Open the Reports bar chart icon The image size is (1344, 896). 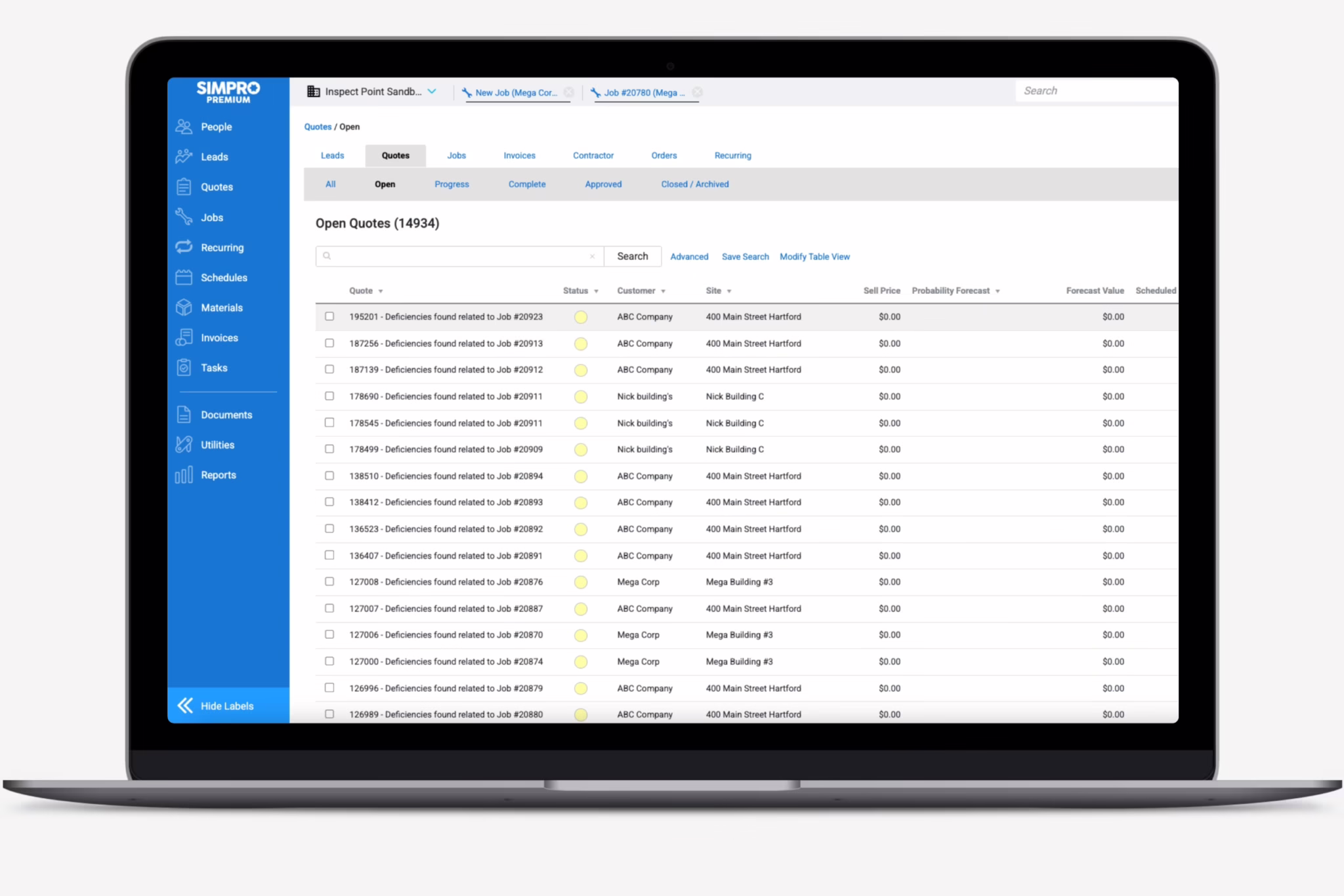point(184,474)
